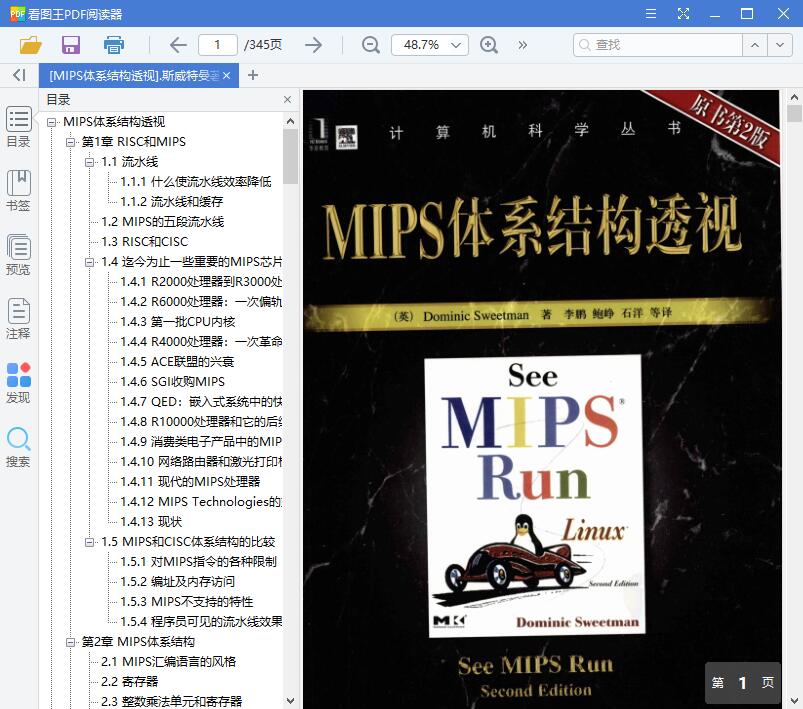Jump to 1.5.3 MIPS不支持的特性

(x=187, y=601)
